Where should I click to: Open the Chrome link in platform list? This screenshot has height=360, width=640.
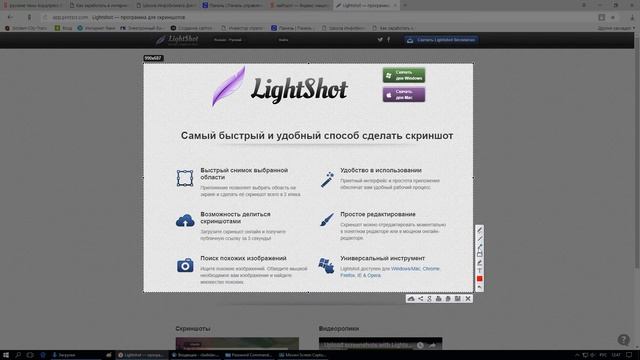(431, 269)
